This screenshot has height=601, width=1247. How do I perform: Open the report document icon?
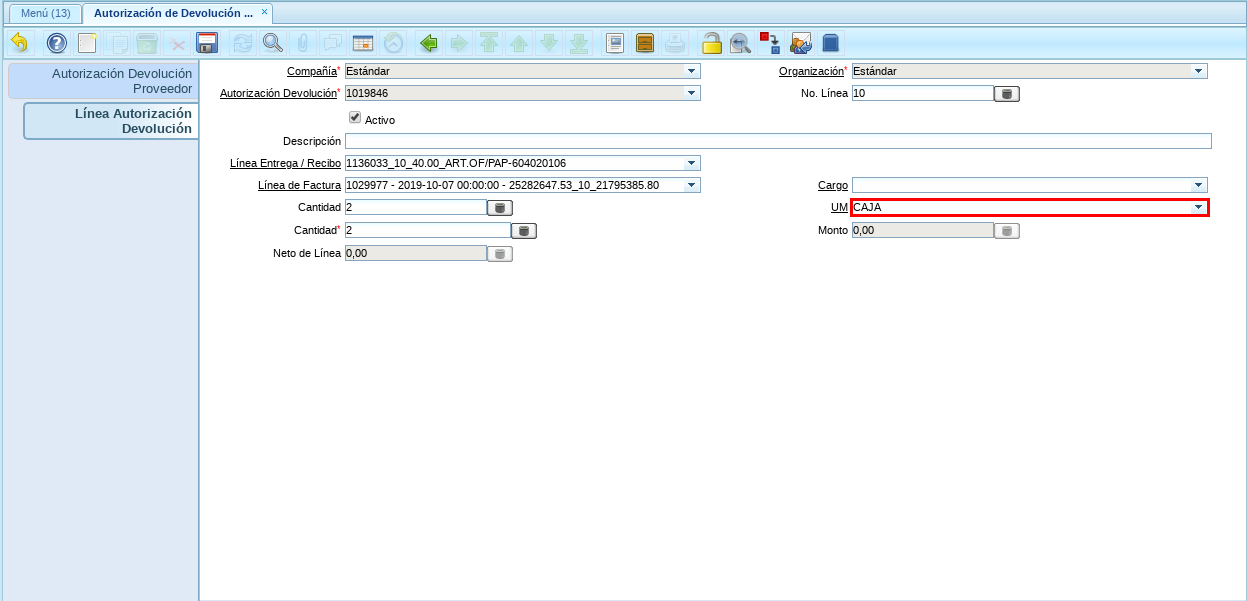[x=615, y=43]
